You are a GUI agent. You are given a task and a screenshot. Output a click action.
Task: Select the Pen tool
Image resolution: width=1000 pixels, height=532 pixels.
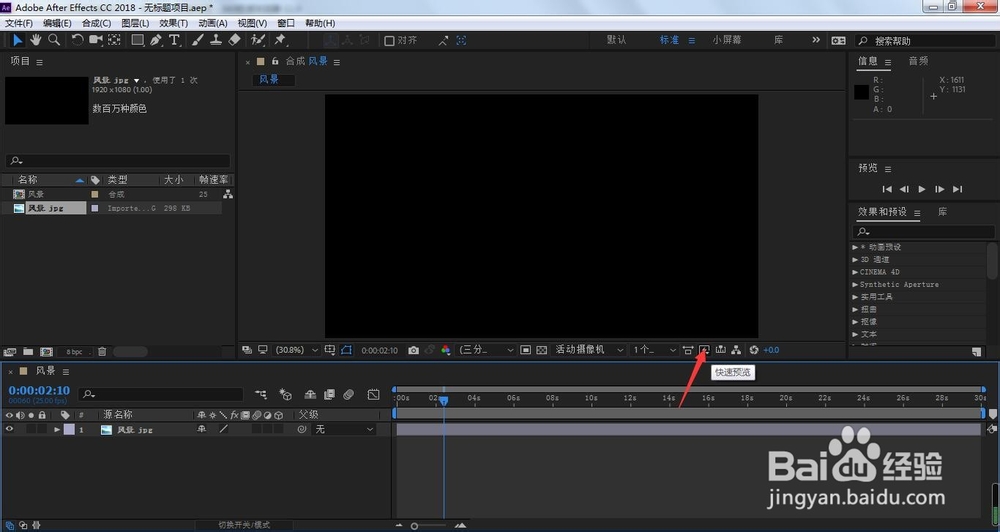click(x=156, y=40)
